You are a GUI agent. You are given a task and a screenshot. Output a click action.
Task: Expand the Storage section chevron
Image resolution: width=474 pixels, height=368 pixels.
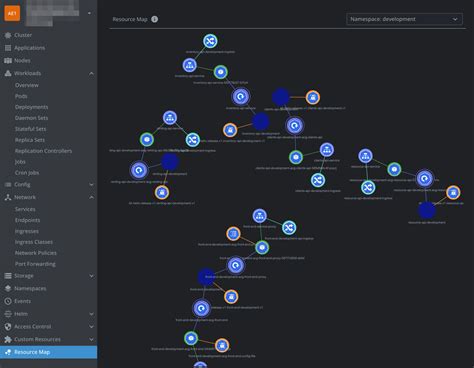[x=91, y=276]
